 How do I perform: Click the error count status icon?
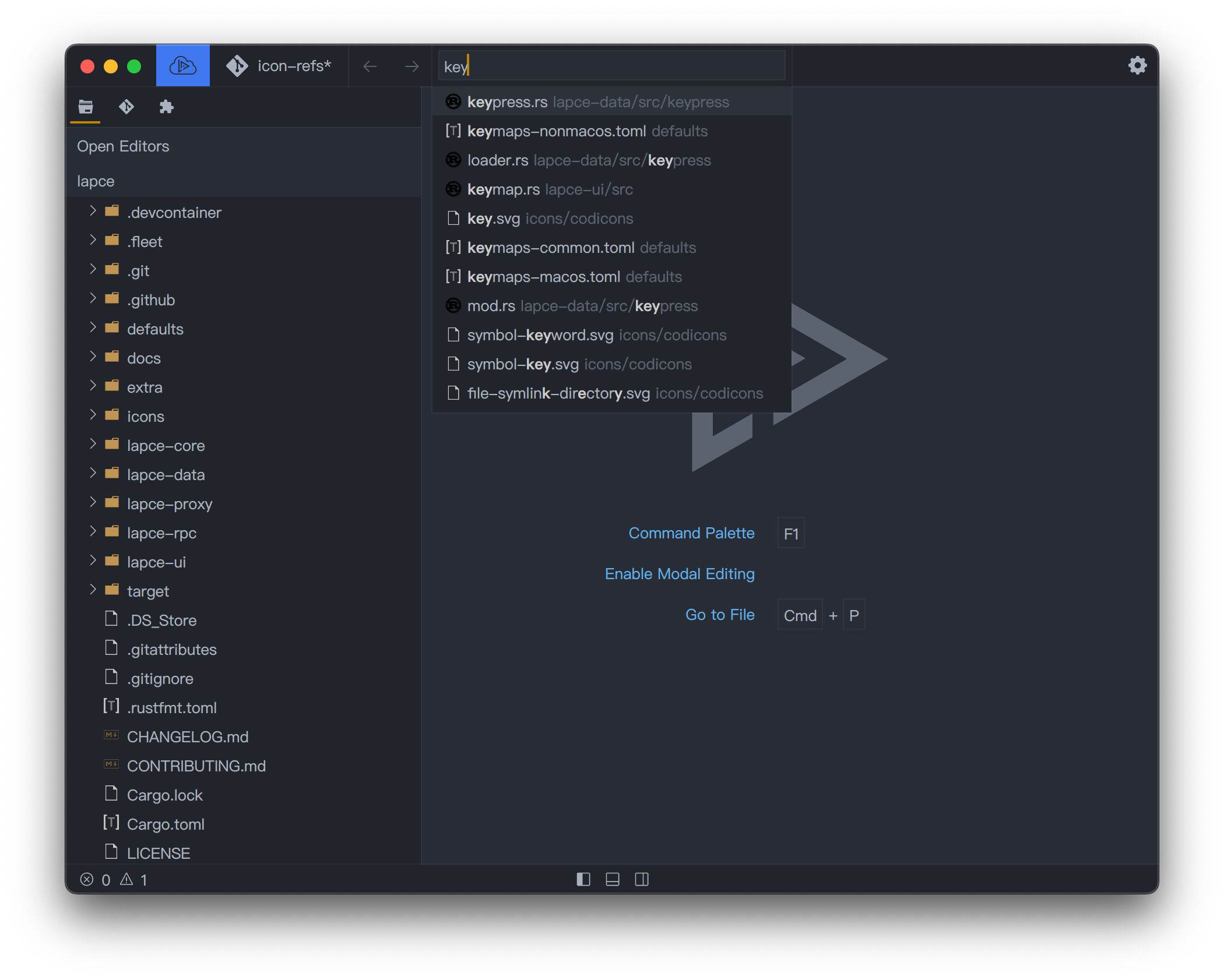pos(87,879)
